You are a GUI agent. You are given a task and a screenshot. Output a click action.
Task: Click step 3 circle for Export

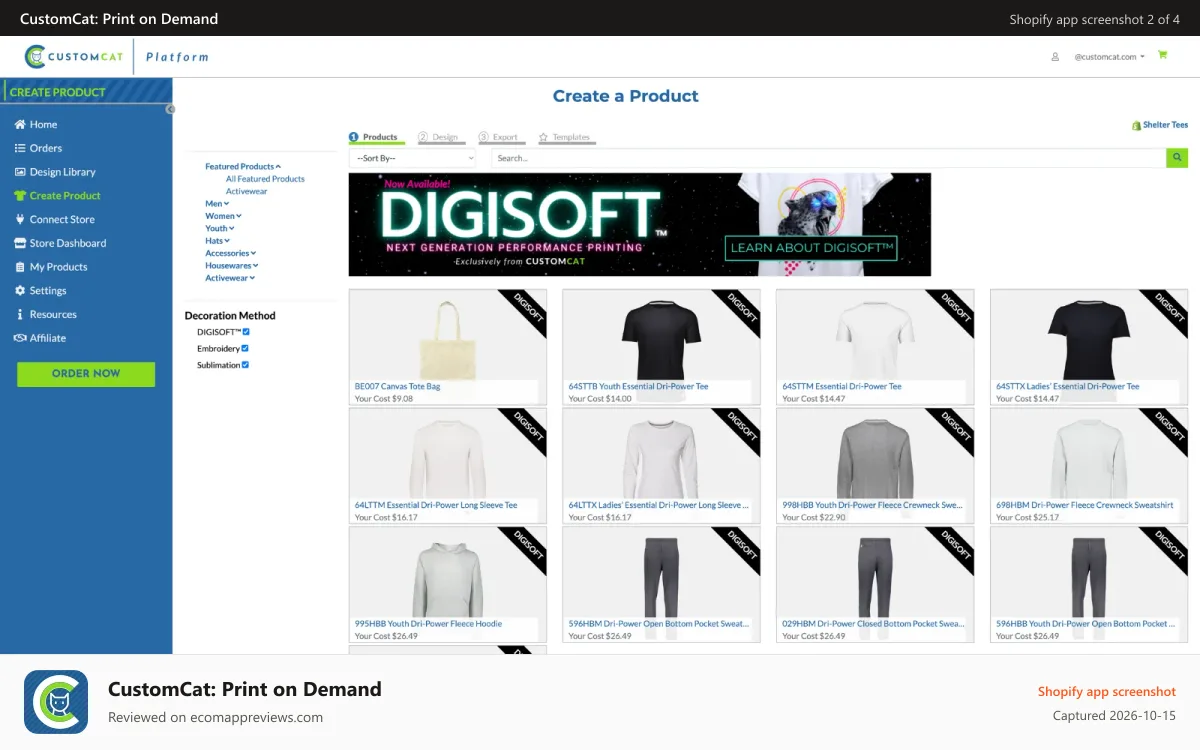point(483,137)
